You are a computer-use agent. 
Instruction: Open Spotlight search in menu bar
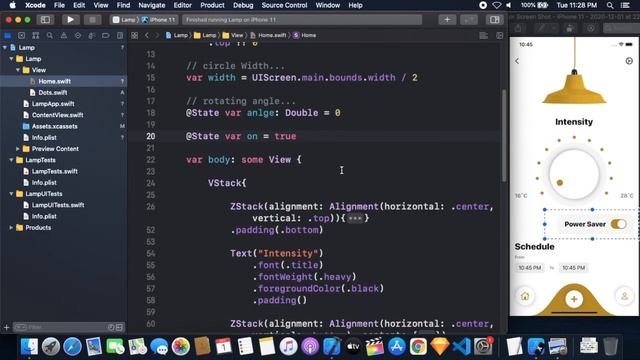point(610,5)
